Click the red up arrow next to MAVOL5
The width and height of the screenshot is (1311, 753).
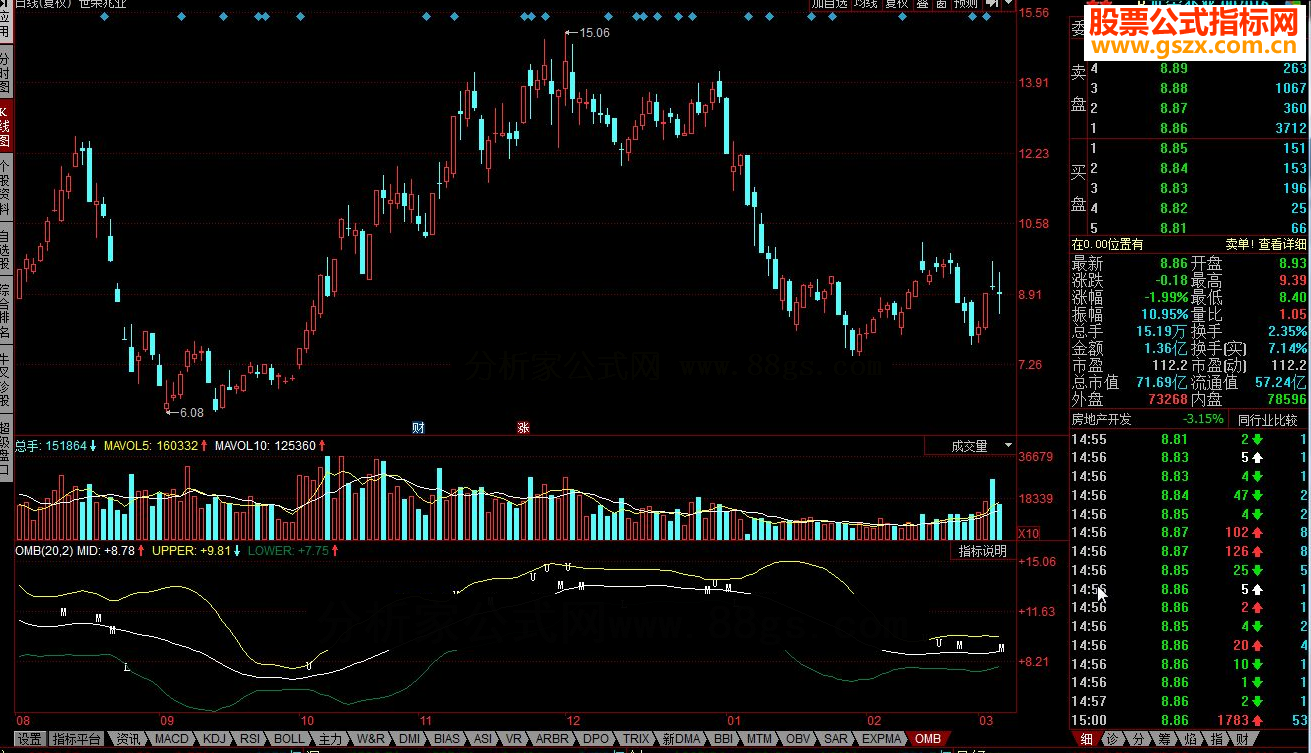coord(204,445)
